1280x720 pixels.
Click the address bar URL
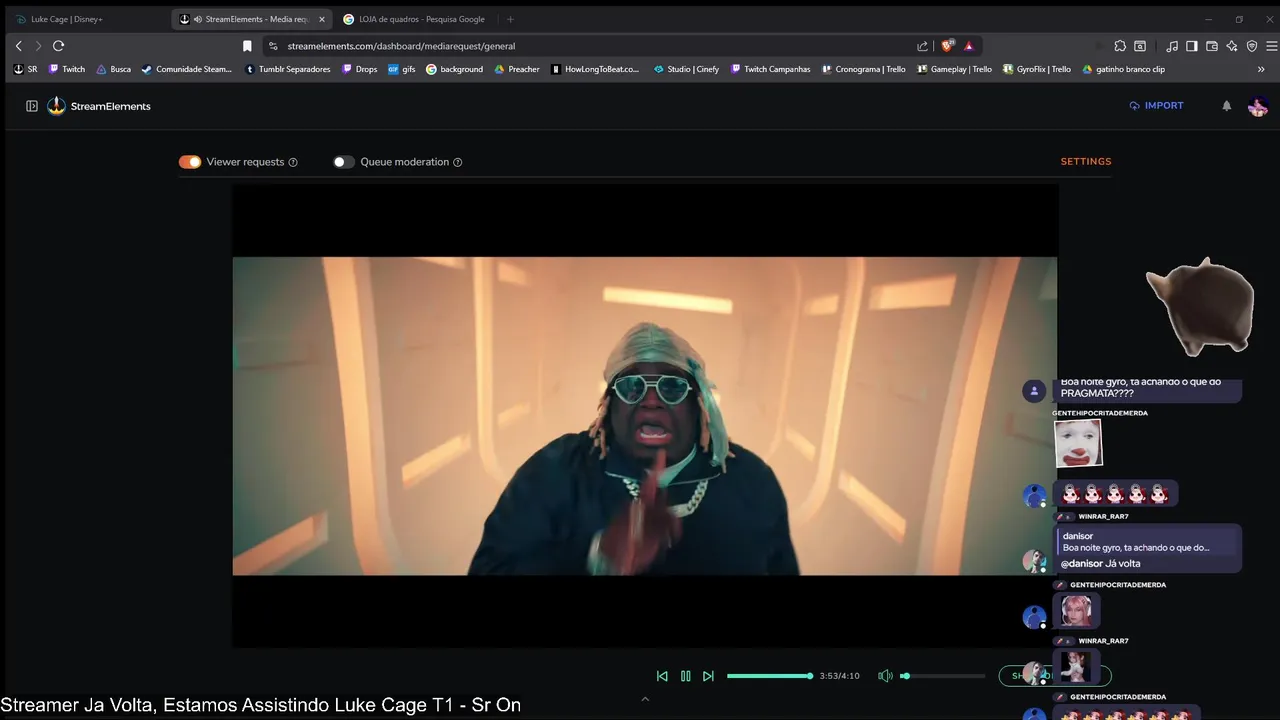point(401,46)
